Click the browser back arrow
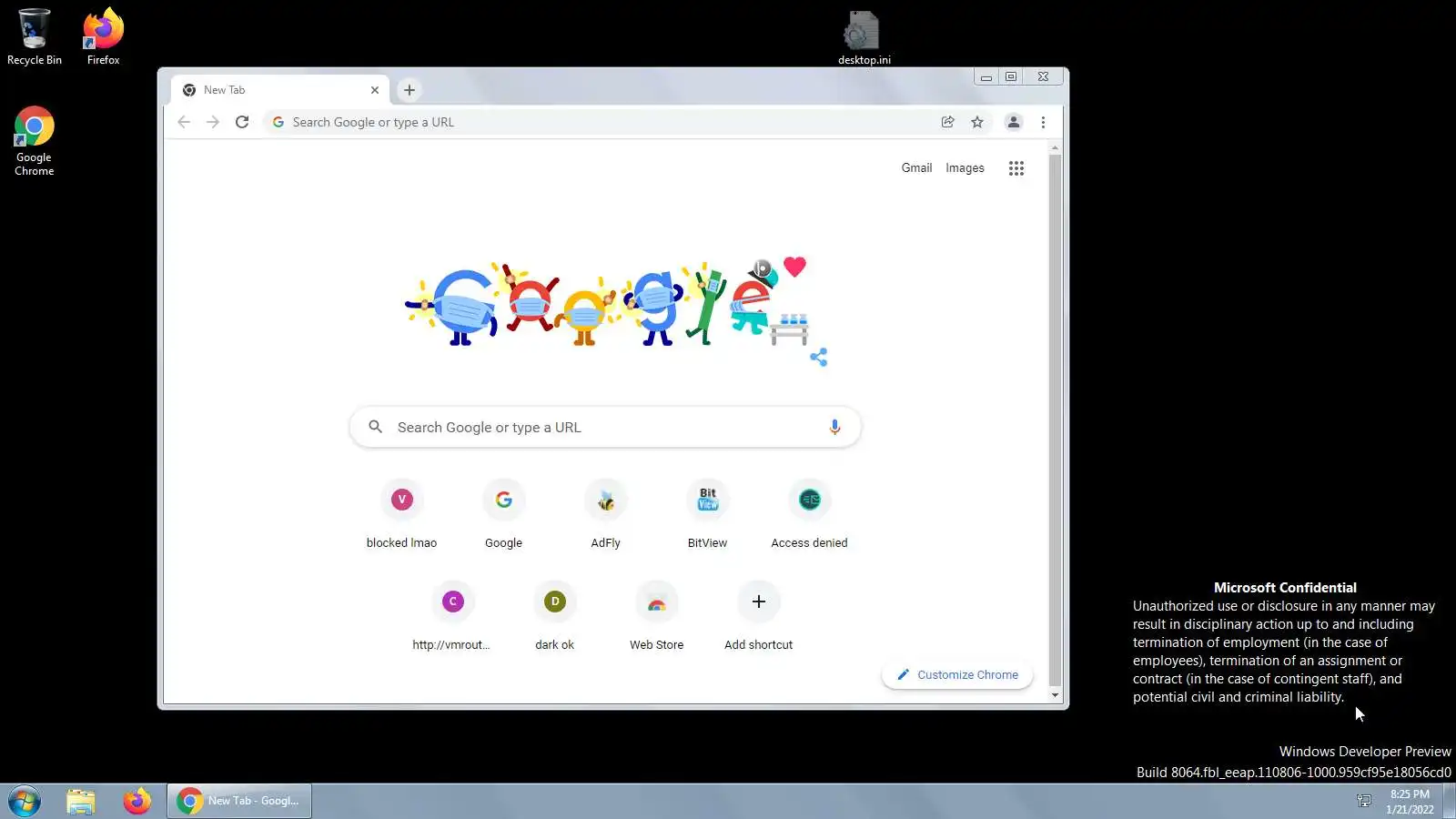This screenshot has width=1456, height=819. (x=184, y=122)
